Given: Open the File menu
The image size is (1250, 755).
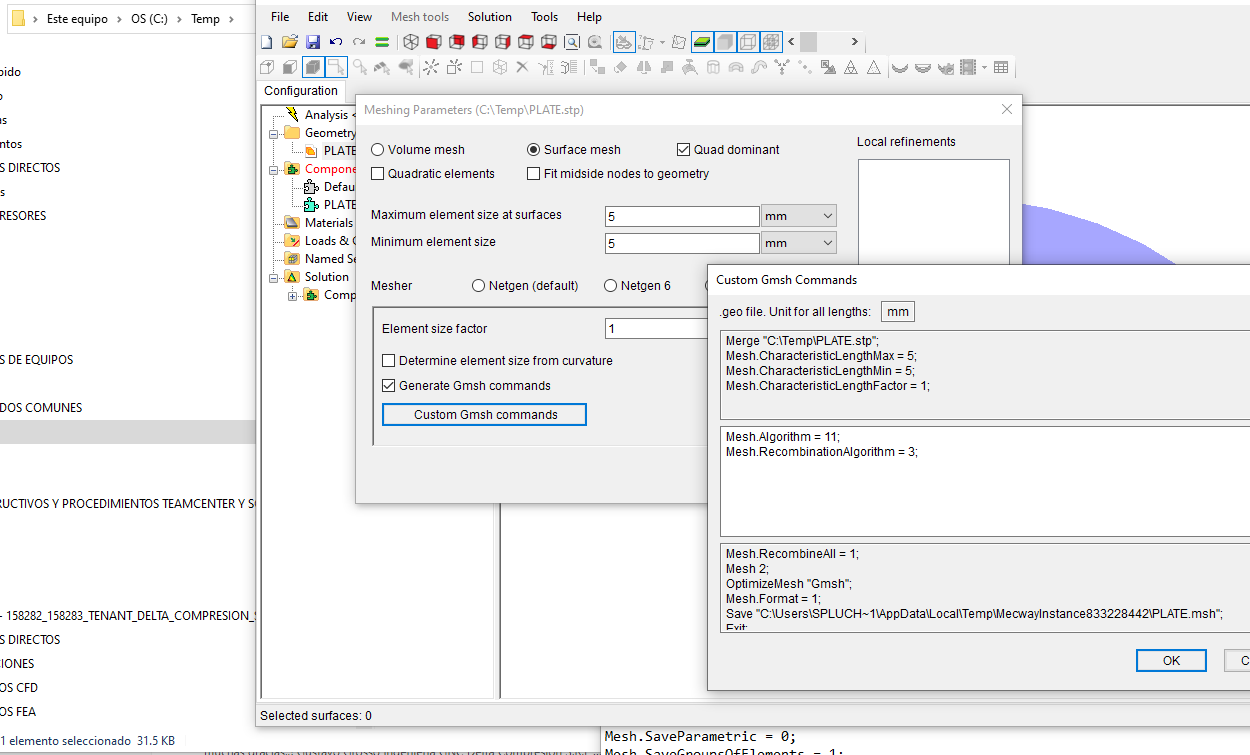Looking at the screenshot, I should (280, 16).
